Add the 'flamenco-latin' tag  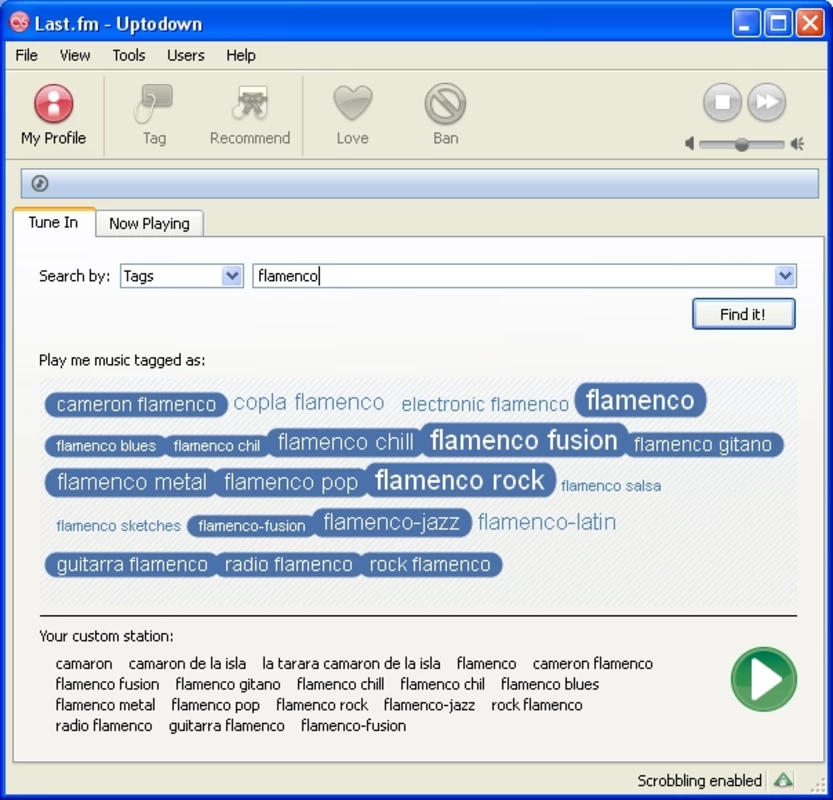click(x=547, y=522)
